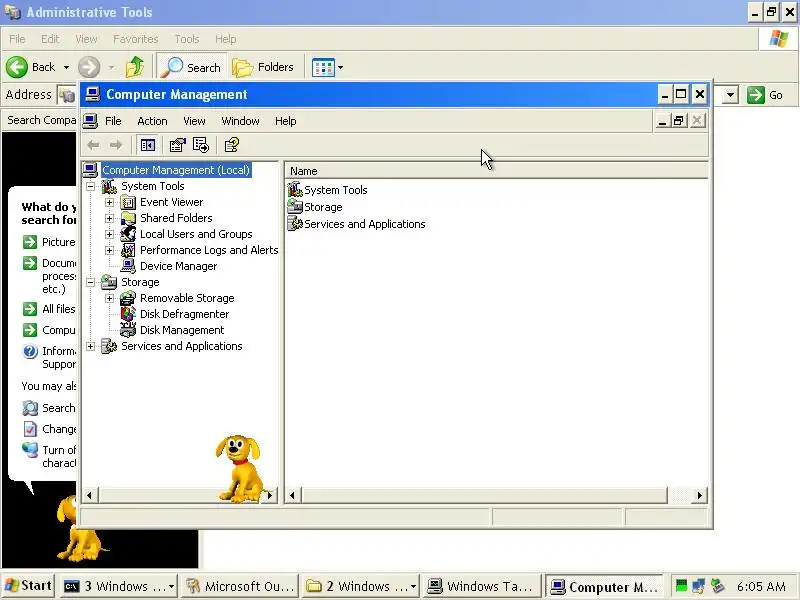Click Search button in Administrative Tools toolbar

(191, 67)
